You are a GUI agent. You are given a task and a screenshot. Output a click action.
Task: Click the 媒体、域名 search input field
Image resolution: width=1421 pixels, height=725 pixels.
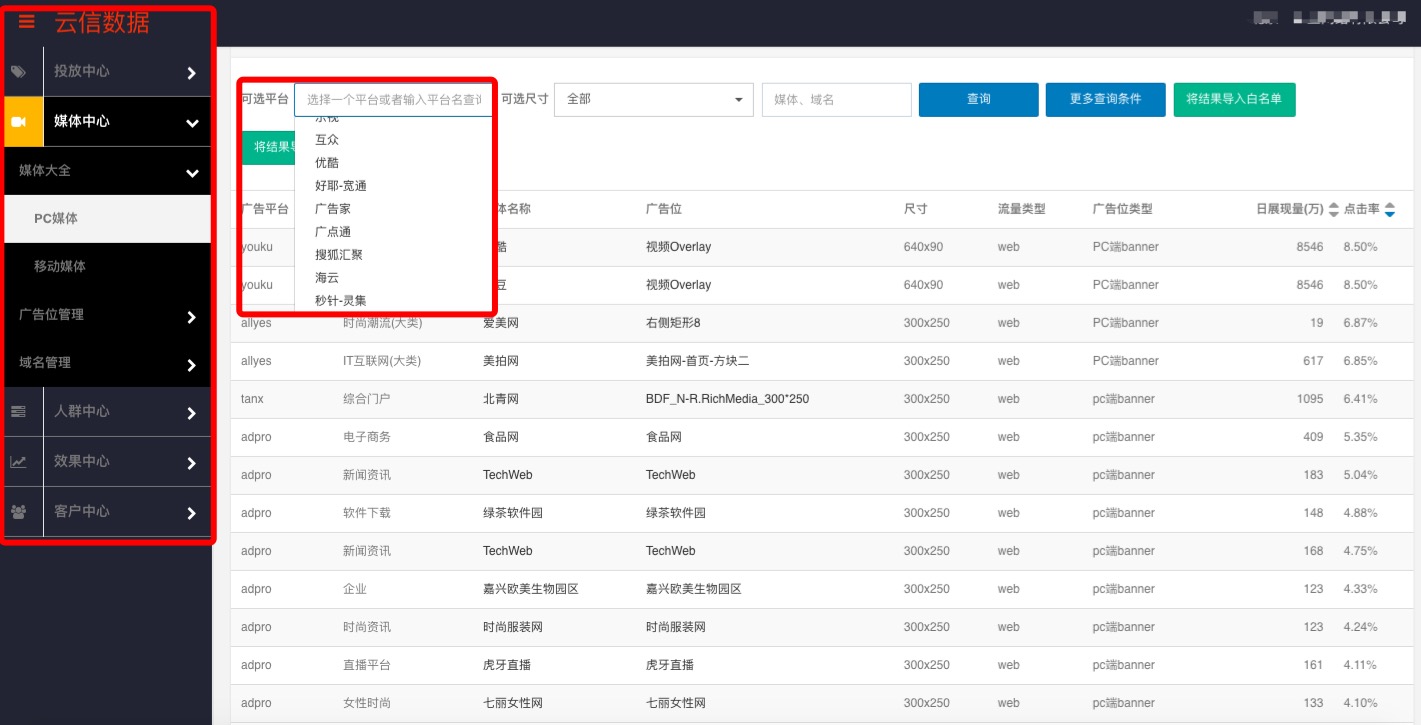click(836, 99)
